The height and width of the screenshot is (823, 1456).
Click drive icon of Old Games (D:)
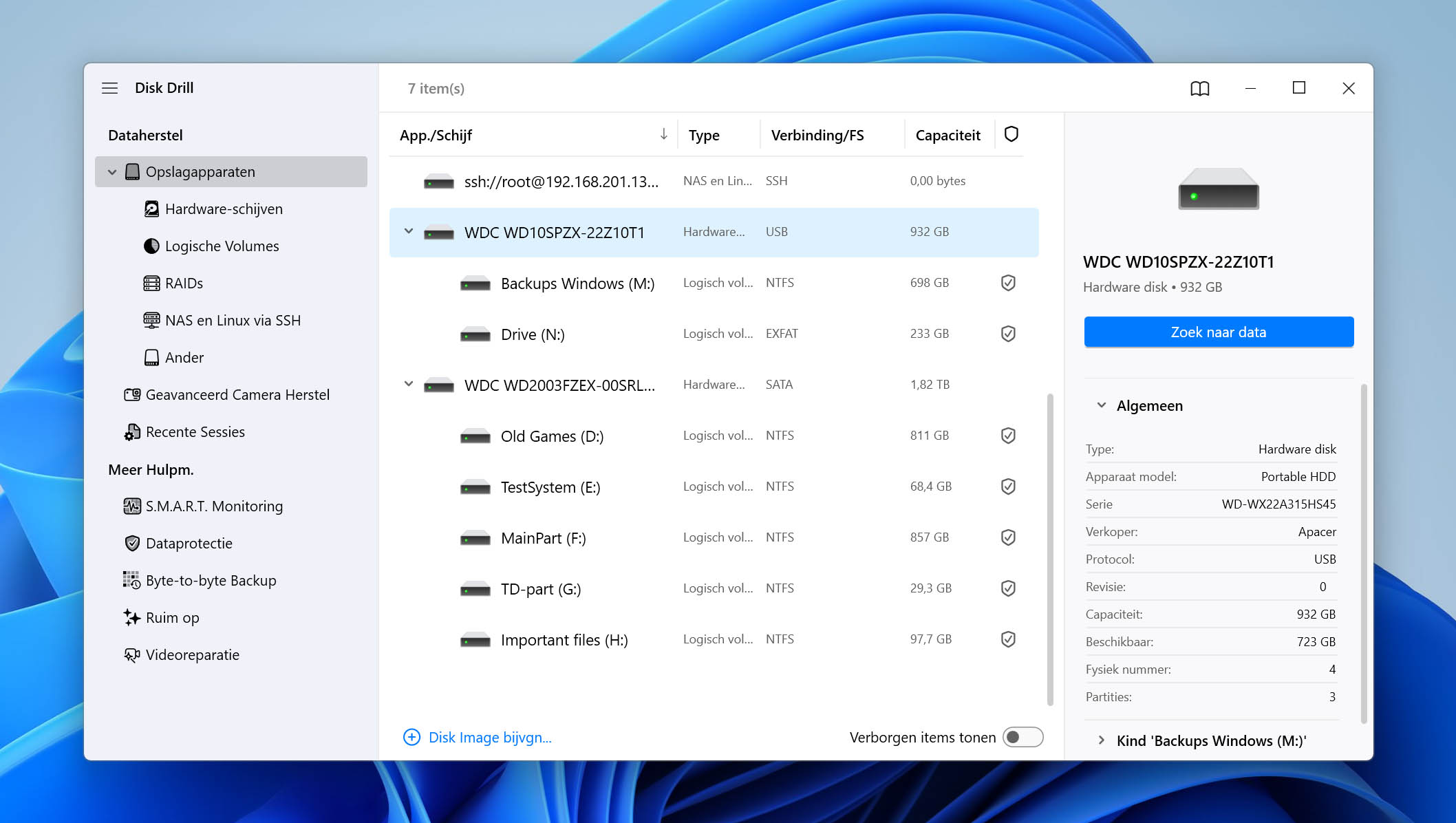pos(475,436)
